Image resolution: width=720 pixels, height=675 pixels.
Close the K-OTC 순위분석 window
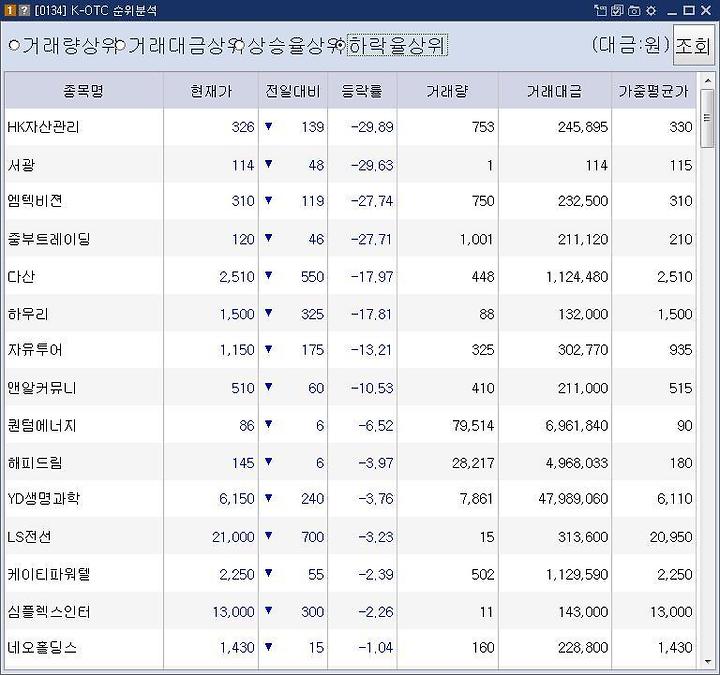(706, 10)
